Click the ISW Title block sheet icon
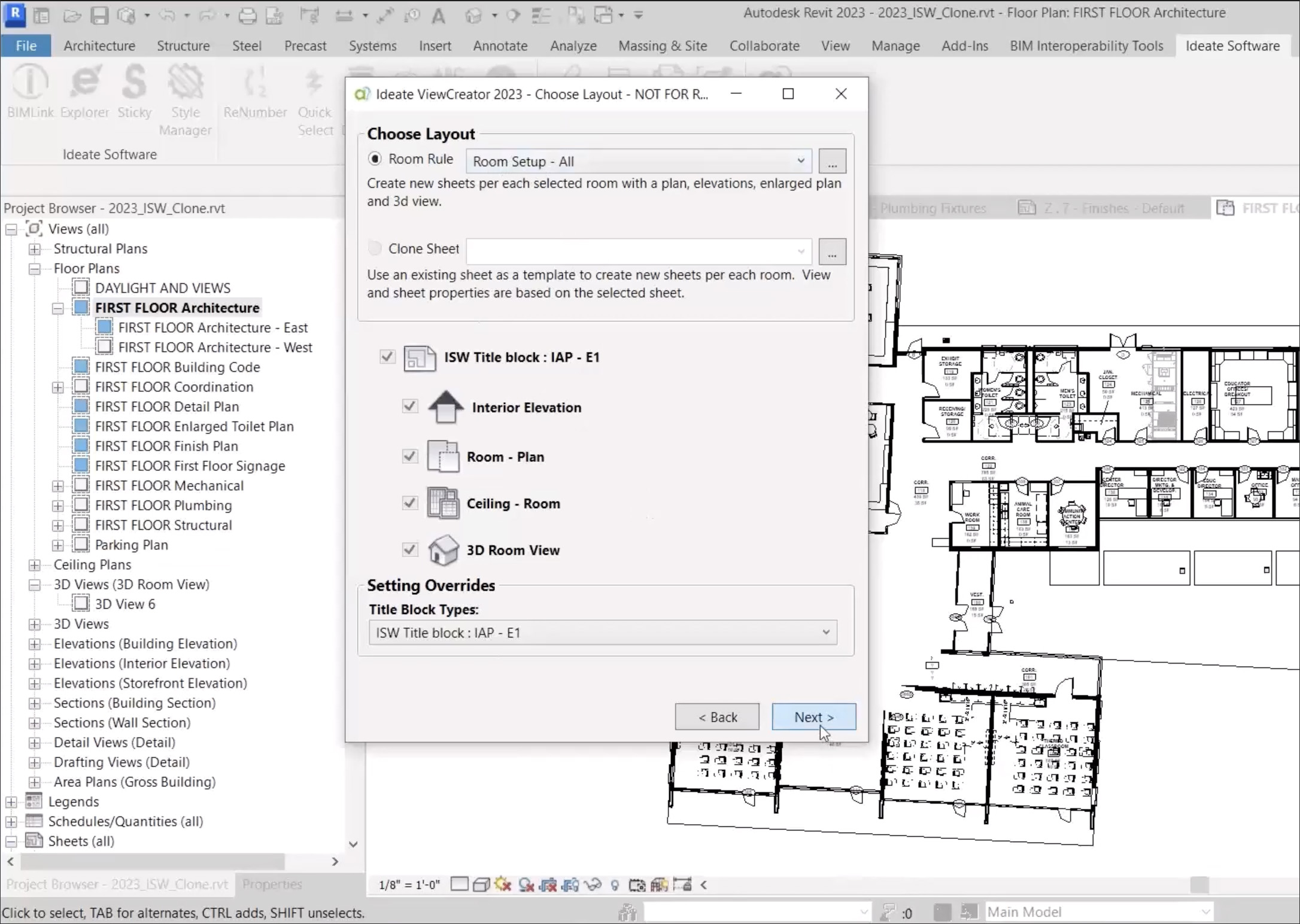 coord(420,358)
